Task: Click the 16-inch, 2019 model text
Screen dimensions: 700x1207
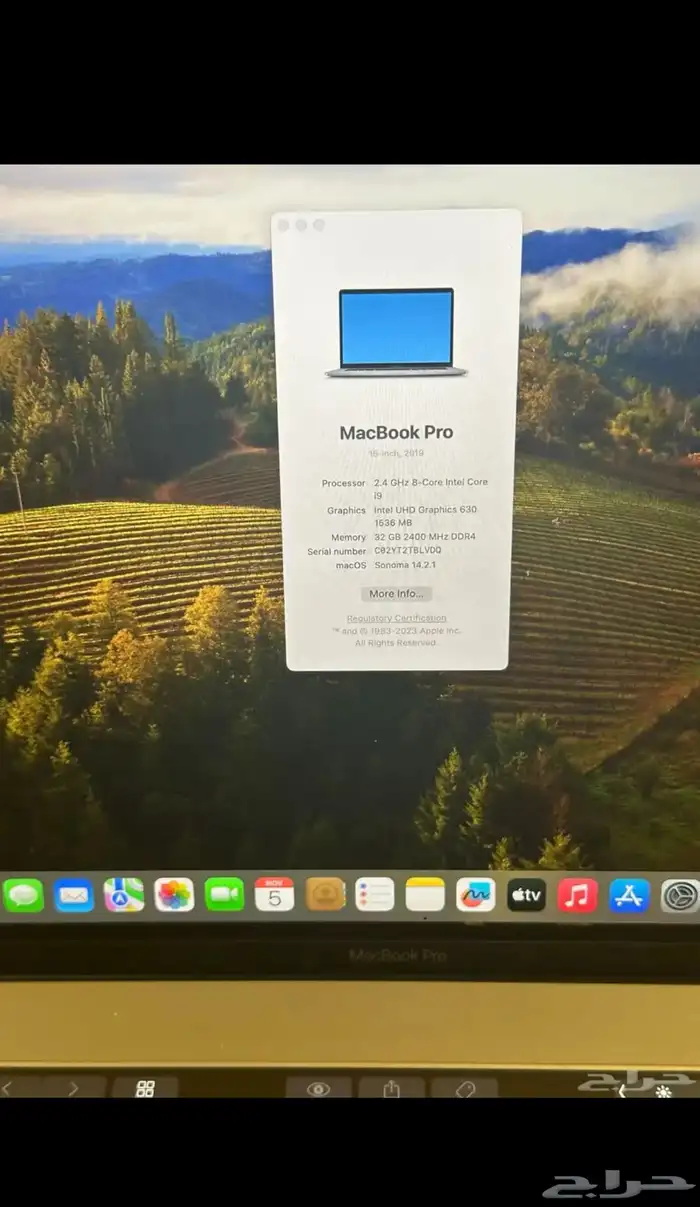Action: click(396, 454)
